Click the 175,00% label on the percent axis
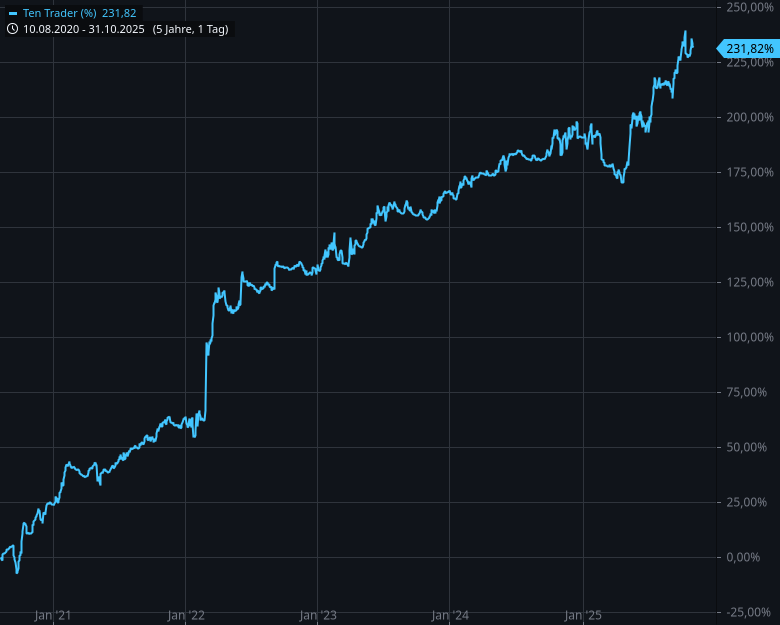Viewport: 780px width, 625px height. coord(750,173)
